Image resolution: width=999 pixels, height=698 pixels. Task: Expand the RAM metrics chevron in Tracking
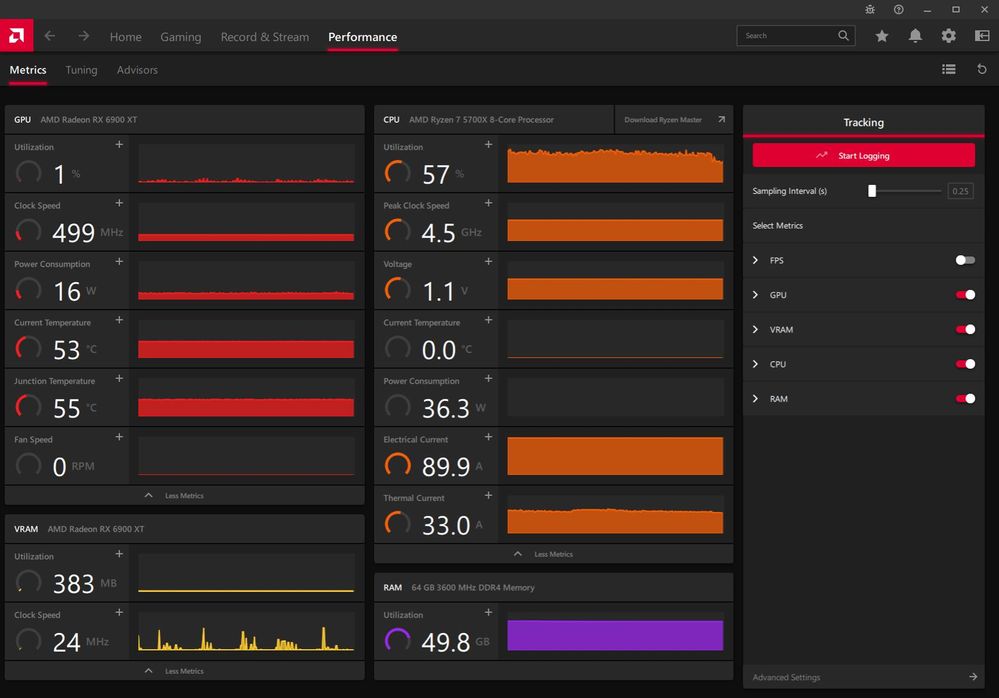point(756,399)
